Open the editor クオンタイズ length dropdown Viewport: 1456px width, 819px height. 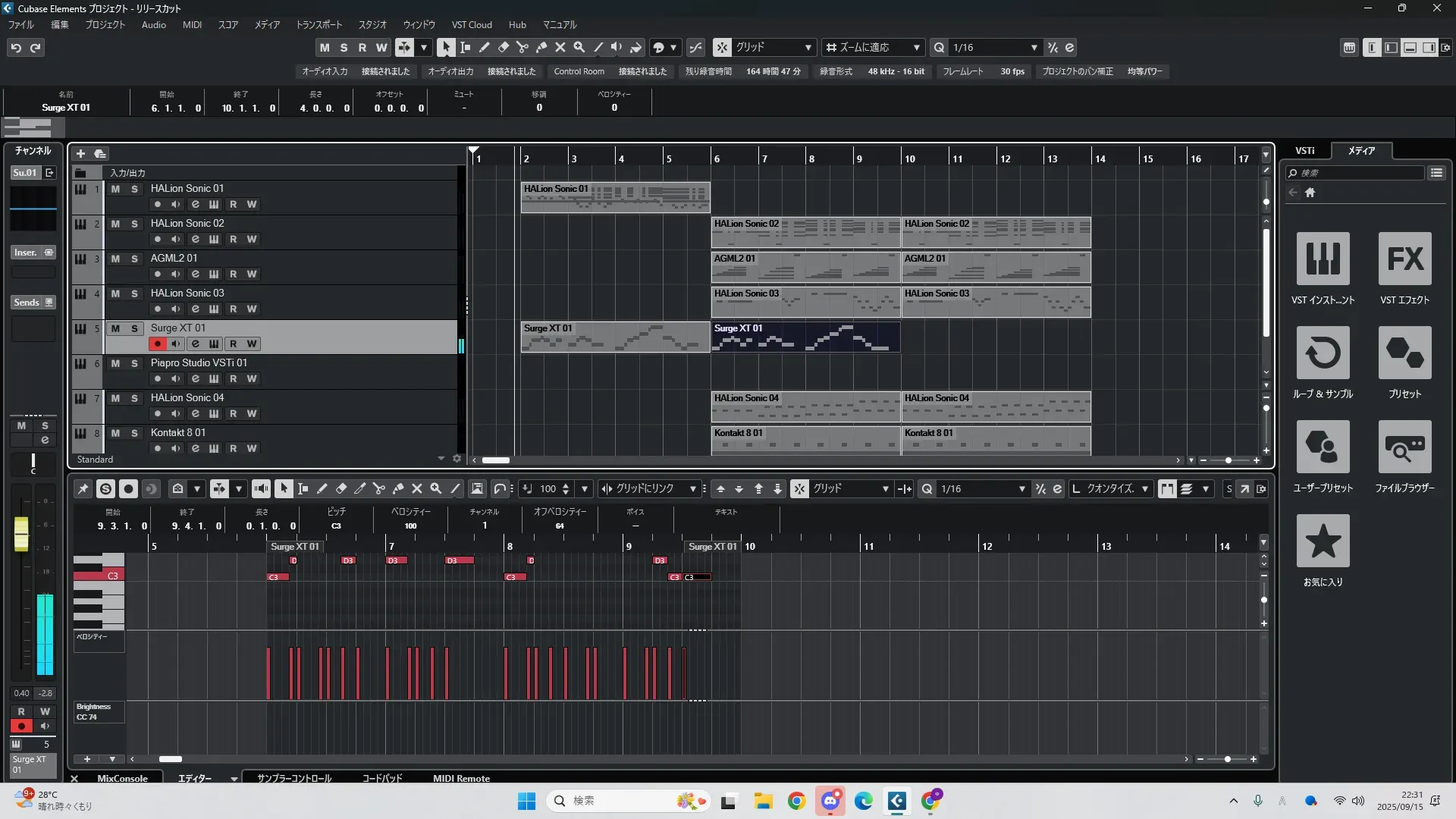(1144, 489)
